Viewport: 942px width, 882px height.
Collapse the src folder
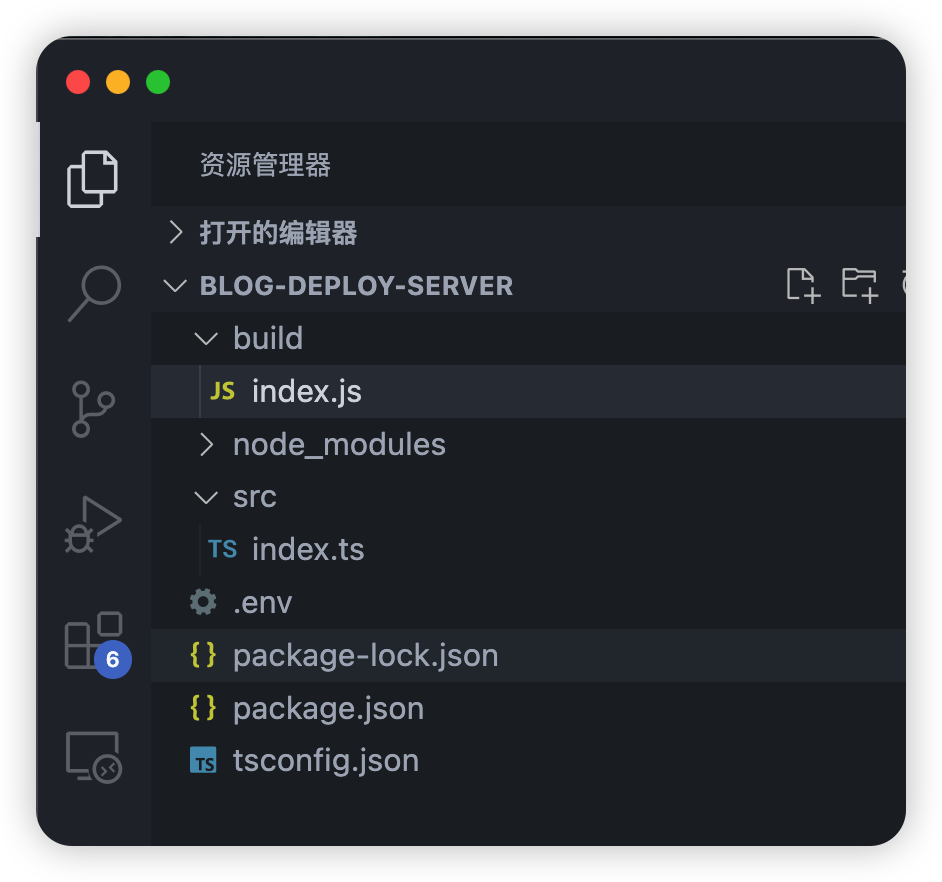pos(254,497)
